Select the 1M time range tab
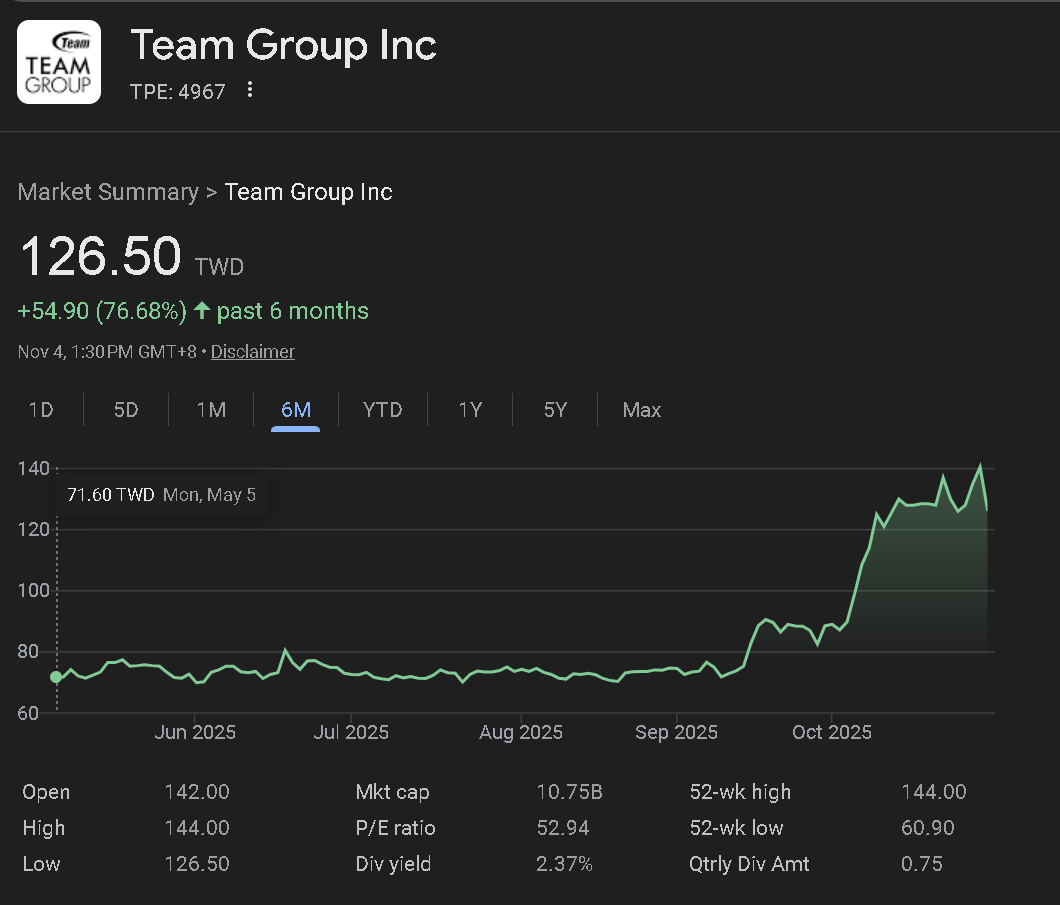Viewport: 1060px width, 905px height. pyautogui.click(x=211, y=410)
